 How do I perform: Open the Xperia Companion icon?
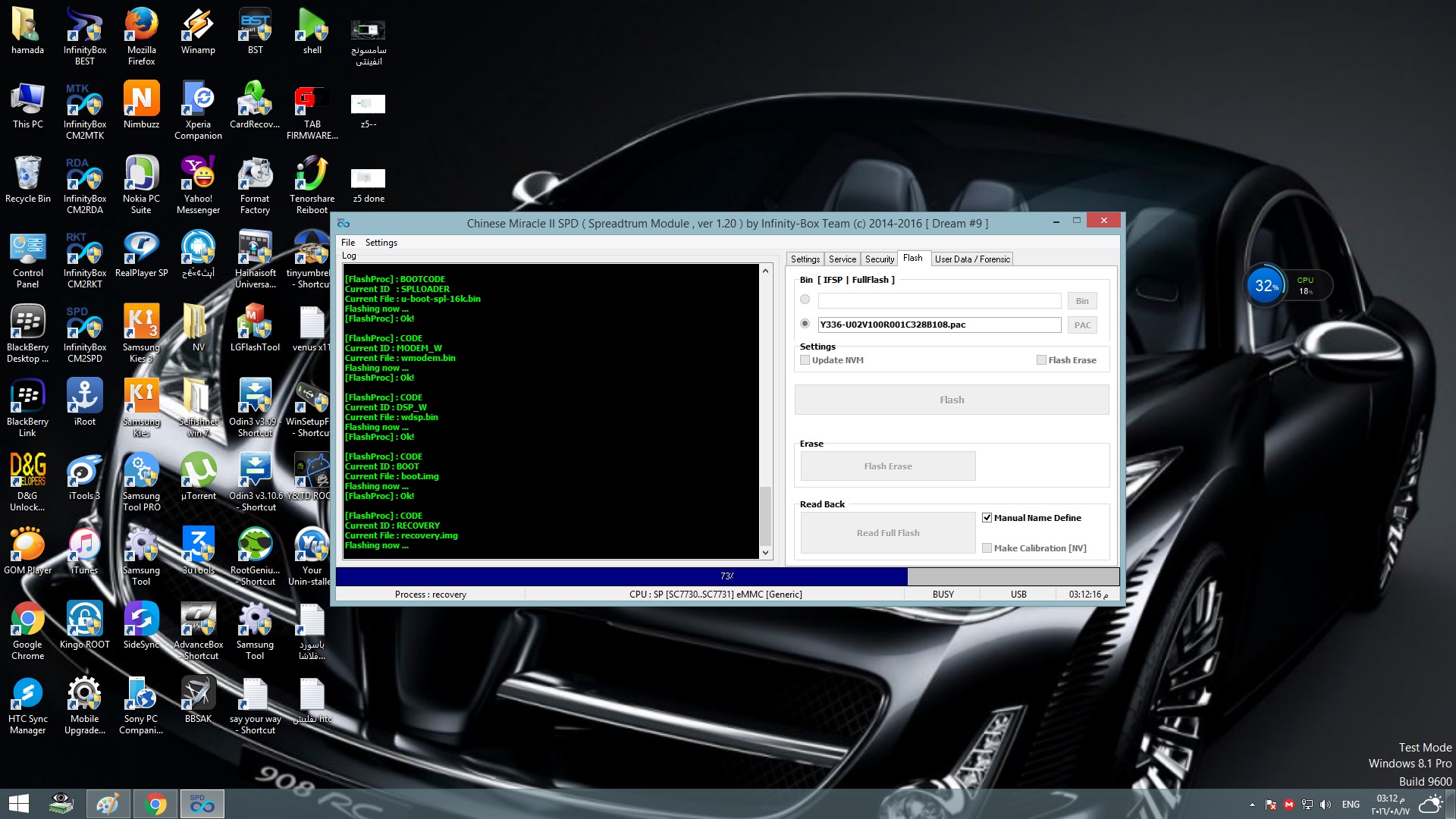(198, 110)
